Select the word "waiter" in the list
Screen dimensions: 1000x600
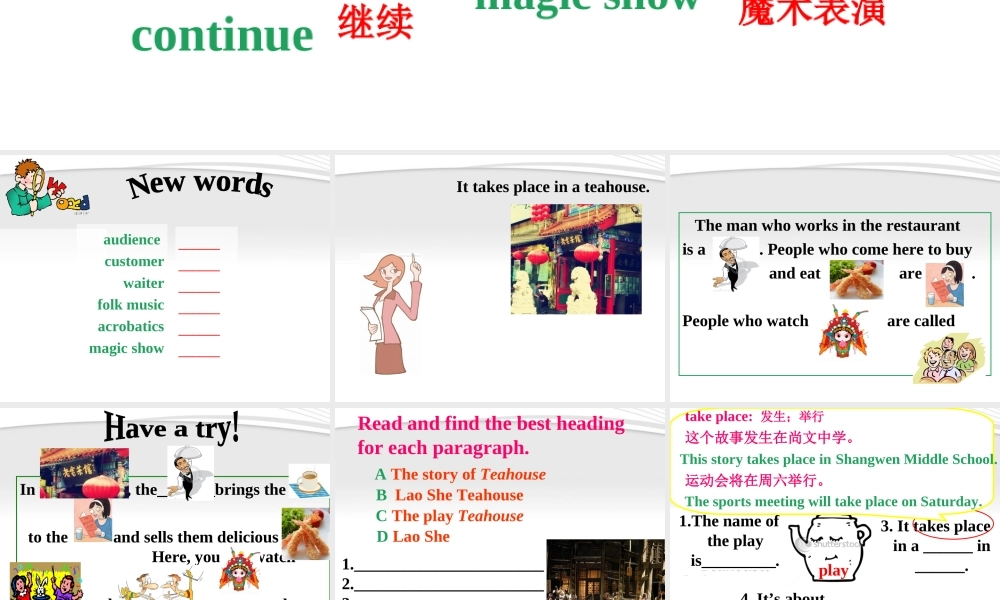coord(143,283)
